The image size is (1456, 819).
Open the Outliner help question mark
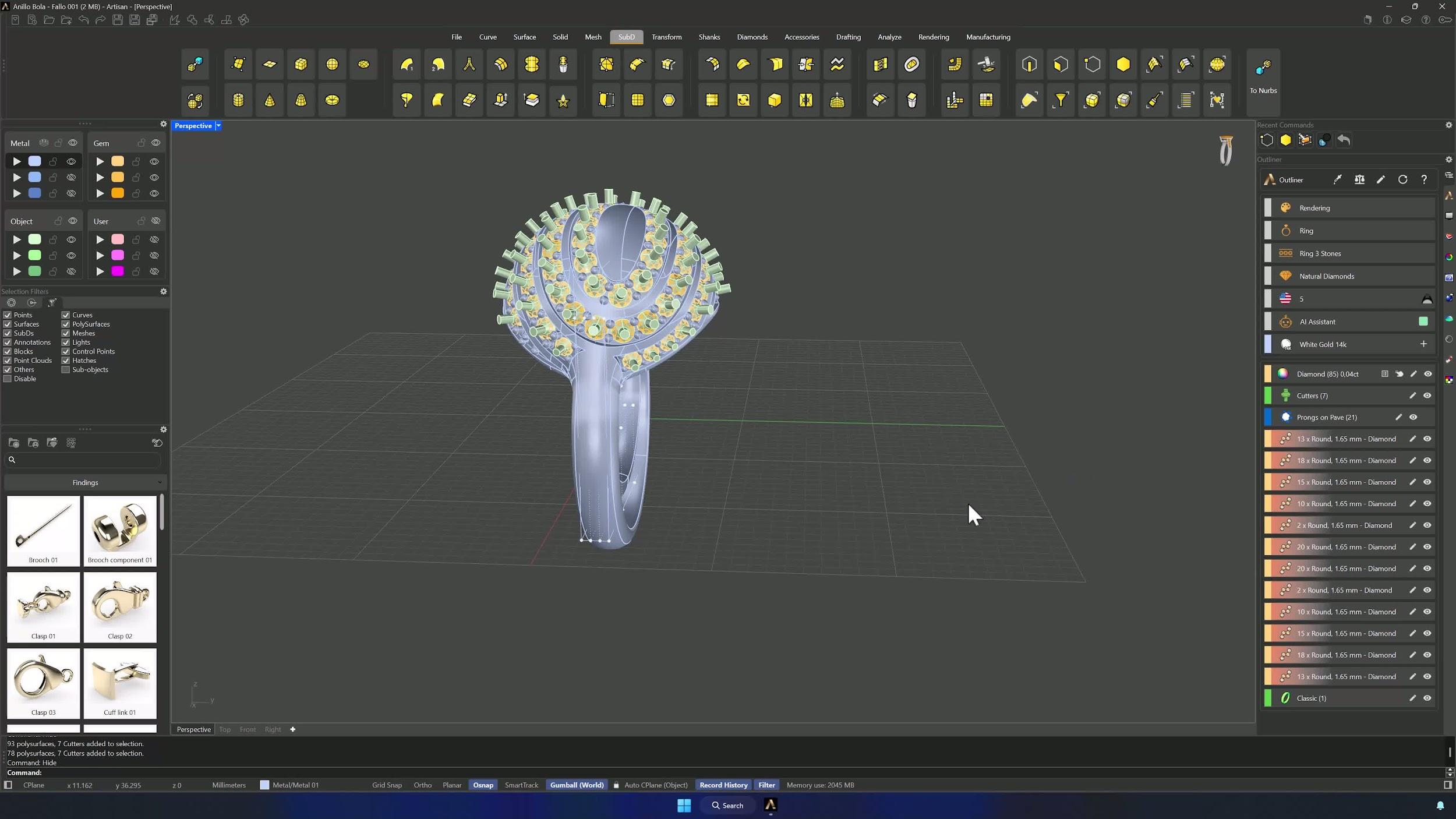pos(1424,180)
